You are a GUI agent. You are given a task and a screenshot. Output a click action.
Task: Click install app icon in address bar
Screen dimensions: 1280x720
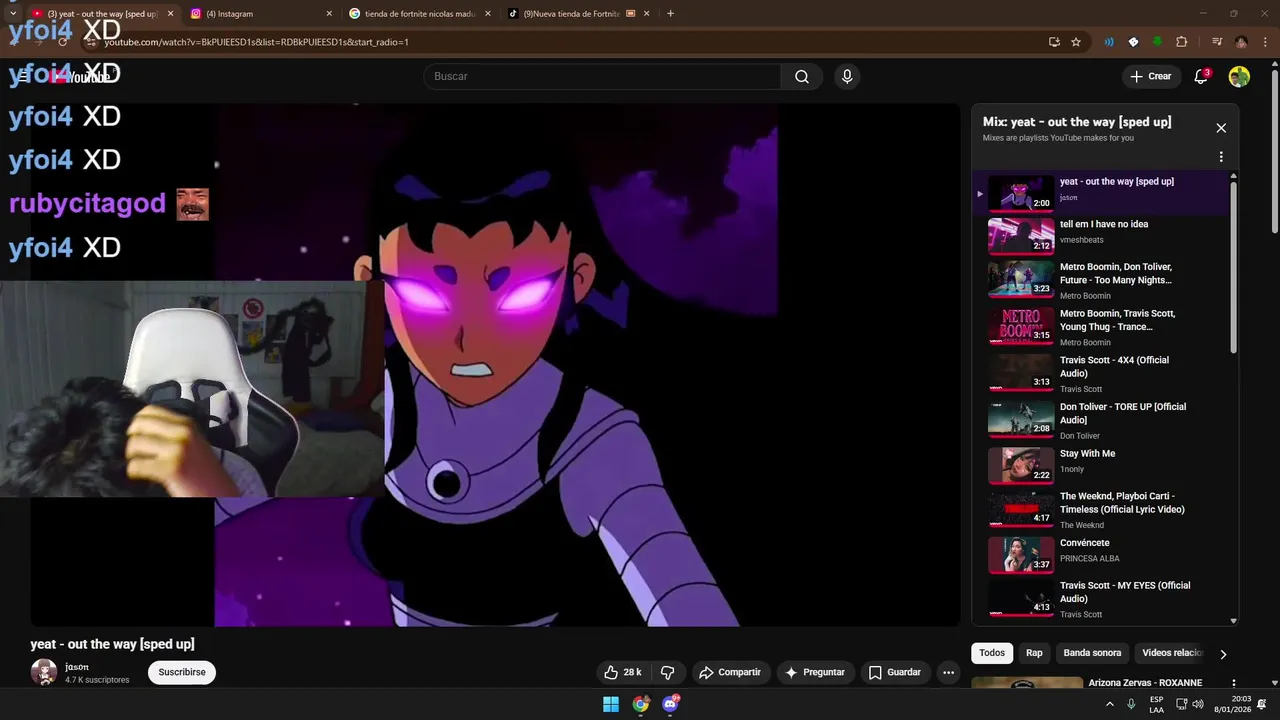tap(1054, 42)
